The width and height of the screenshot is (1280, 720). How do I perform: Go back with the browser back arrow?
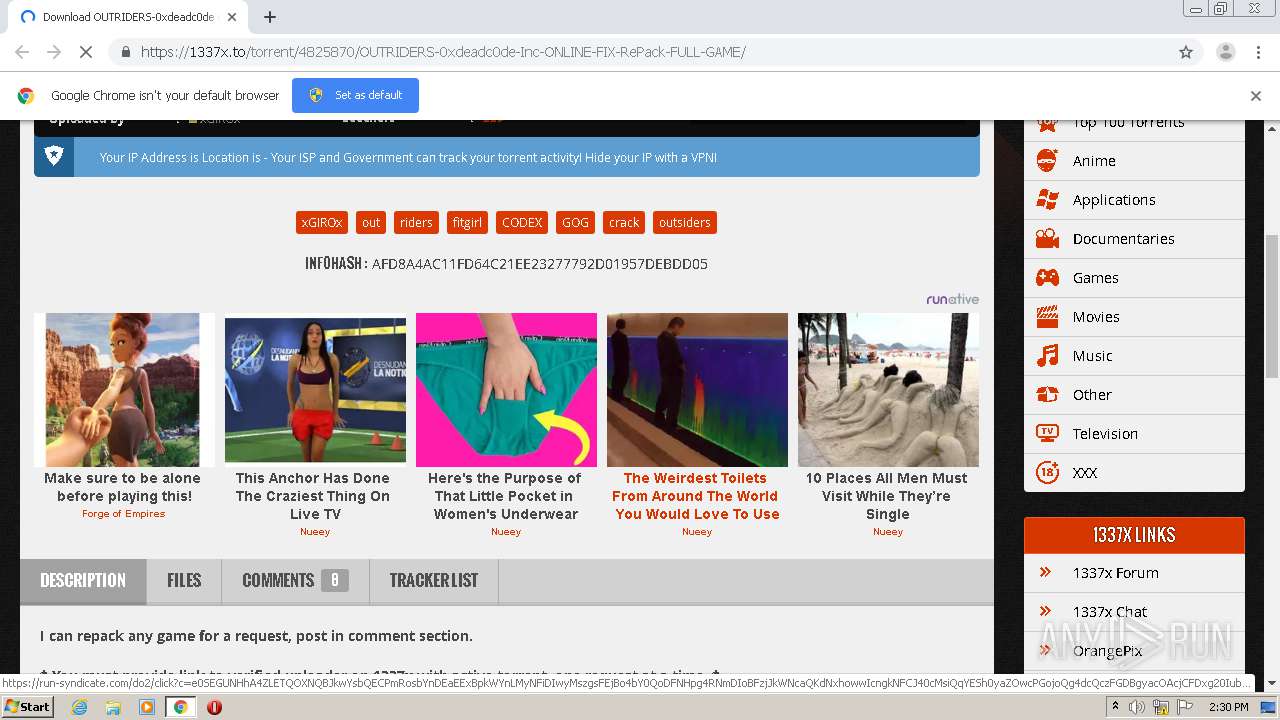tap(22, 52)
